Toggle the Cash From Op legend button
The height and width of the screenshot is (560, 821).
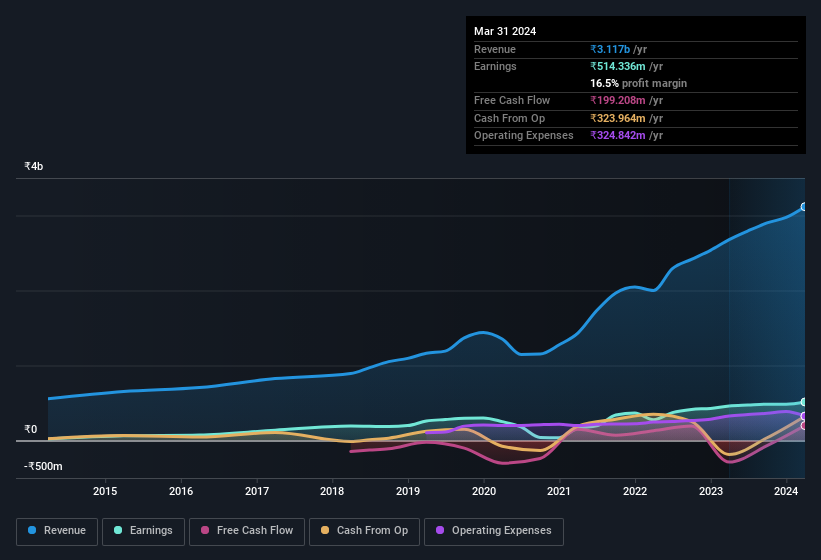pyautogui.click(x=364, y=531)
